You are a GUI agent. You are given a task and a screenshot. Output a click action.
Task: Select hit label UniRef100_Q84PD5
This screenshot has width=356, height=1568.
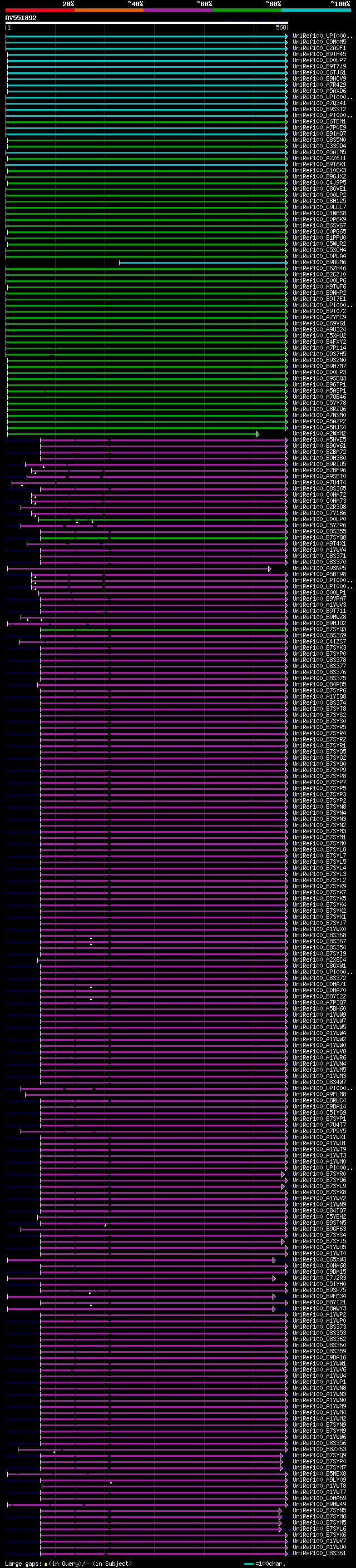point(319,684)
